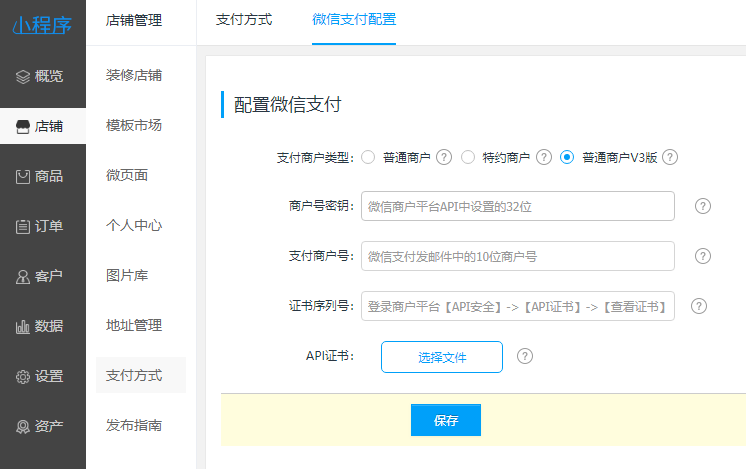
Task: Click the 设置 settings gear icon
Action: tap(22, 377)
